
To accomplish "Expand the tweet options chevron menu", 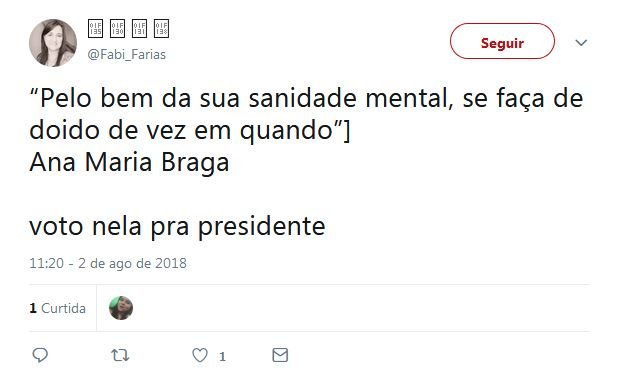I will click(x=581, y=42).
